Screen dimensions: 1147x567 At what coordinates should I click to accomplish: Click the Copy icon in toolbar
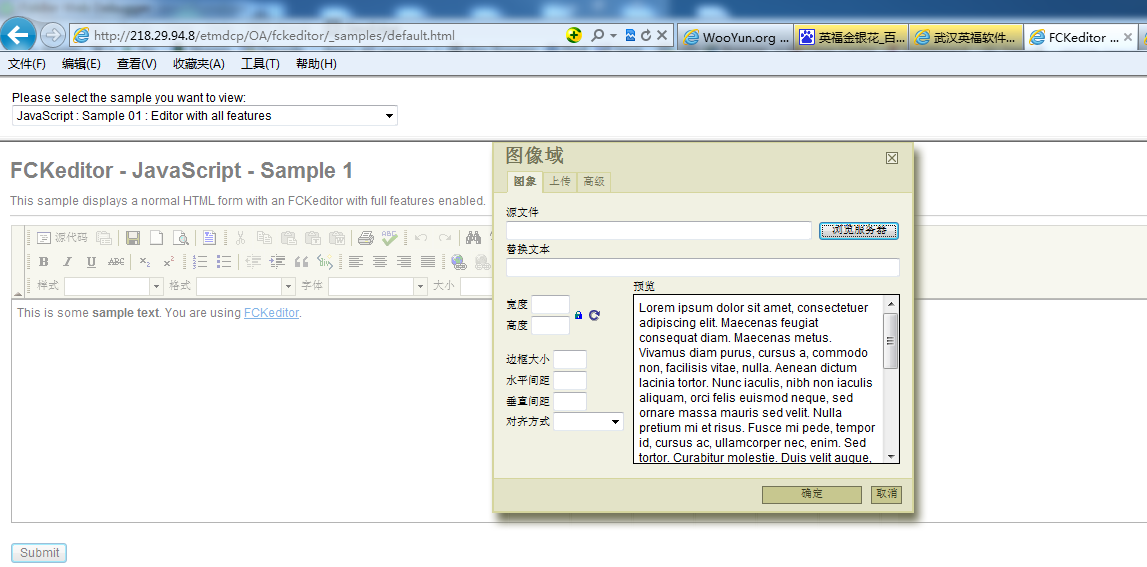[264, 238]
